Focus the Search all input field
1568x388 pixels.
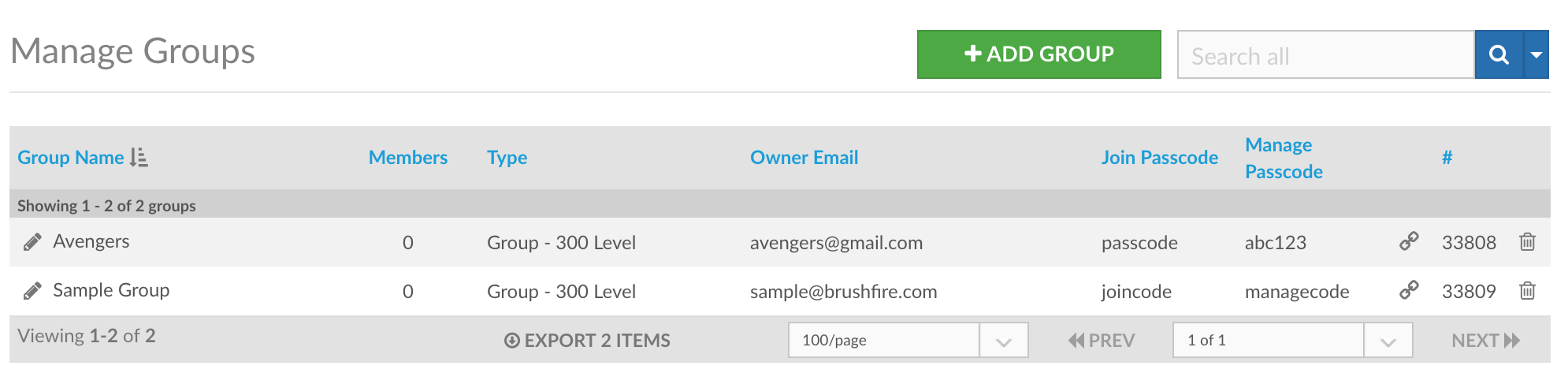pos(1326,54)
